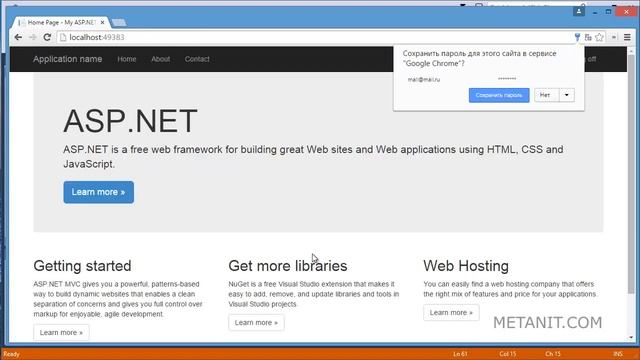Click the Нет button in password prompt

[547, 95]
